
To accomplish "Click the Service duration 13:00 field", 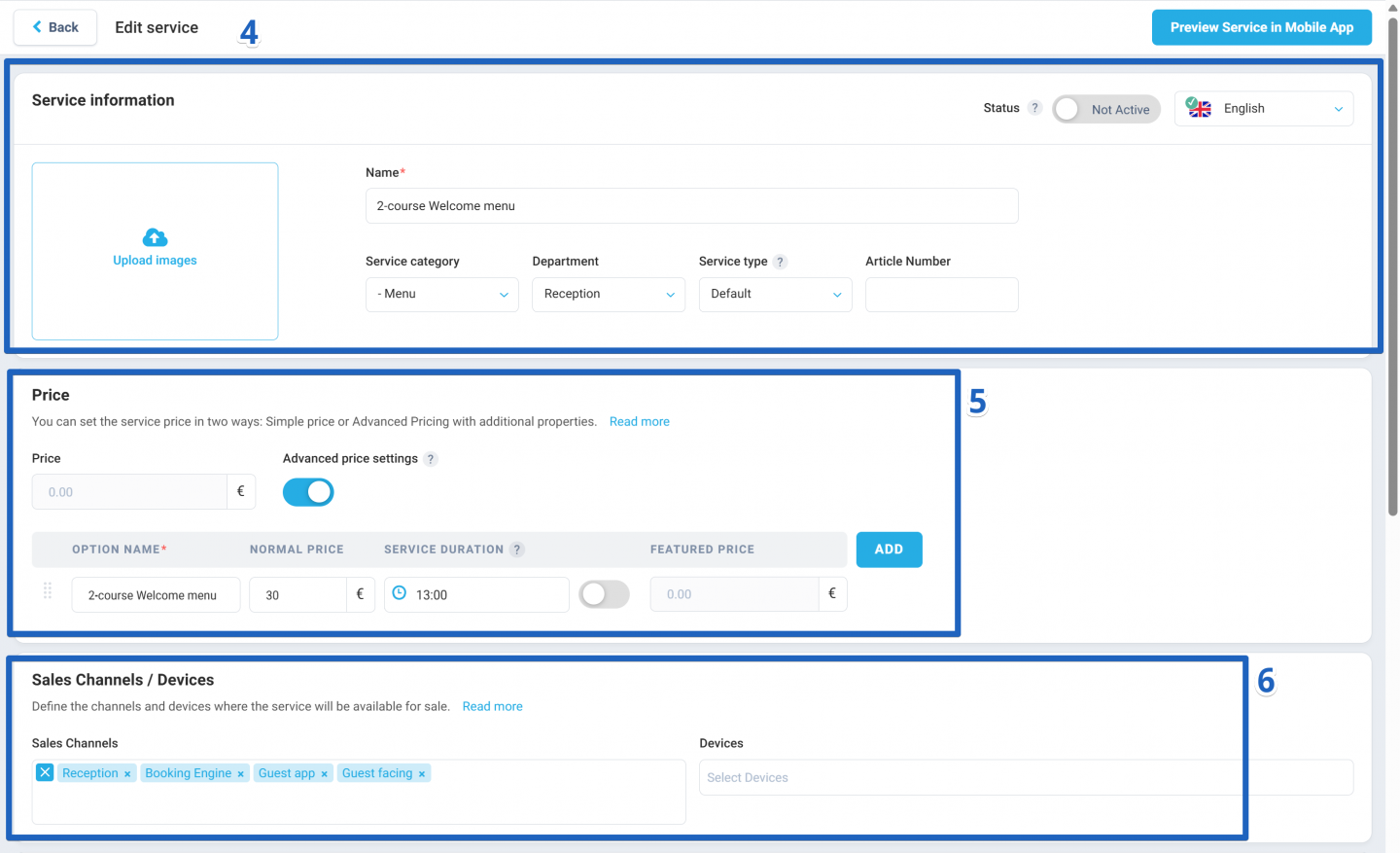I will [476, 595].
